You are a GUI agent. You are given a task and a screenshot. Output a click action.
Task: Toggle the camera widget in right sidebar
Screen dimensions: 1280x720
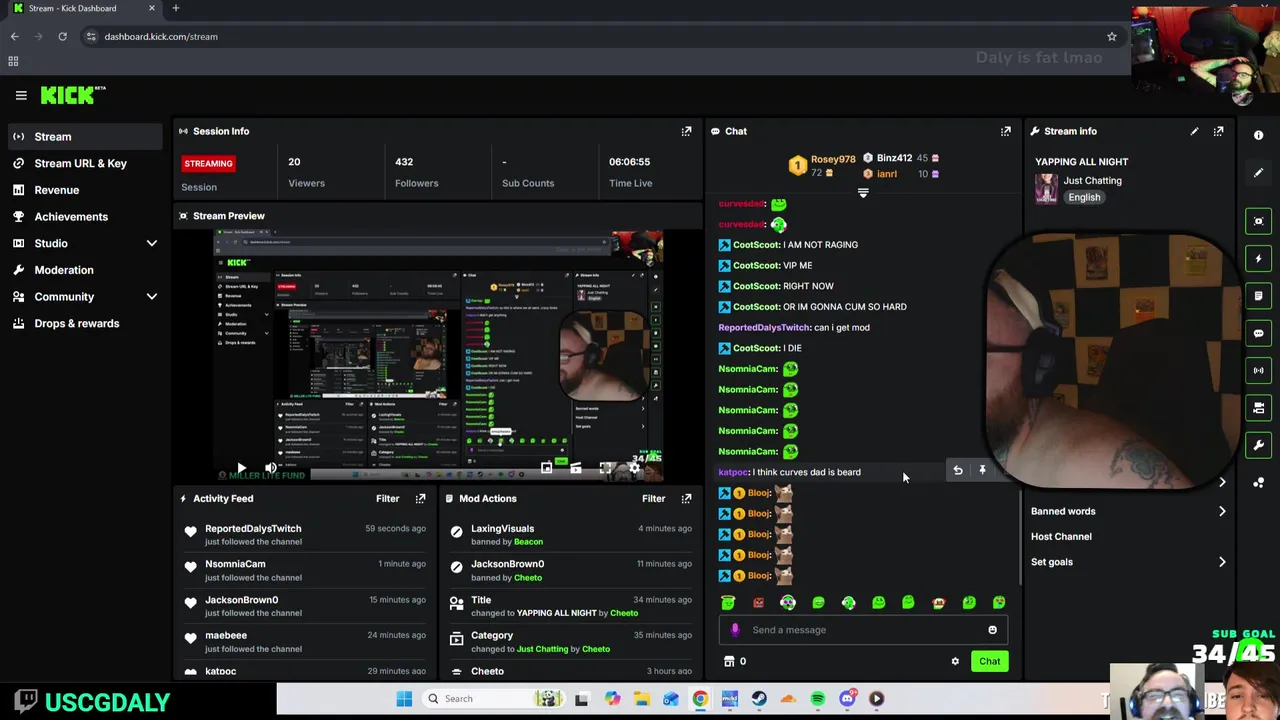[x=1259, y=408]
